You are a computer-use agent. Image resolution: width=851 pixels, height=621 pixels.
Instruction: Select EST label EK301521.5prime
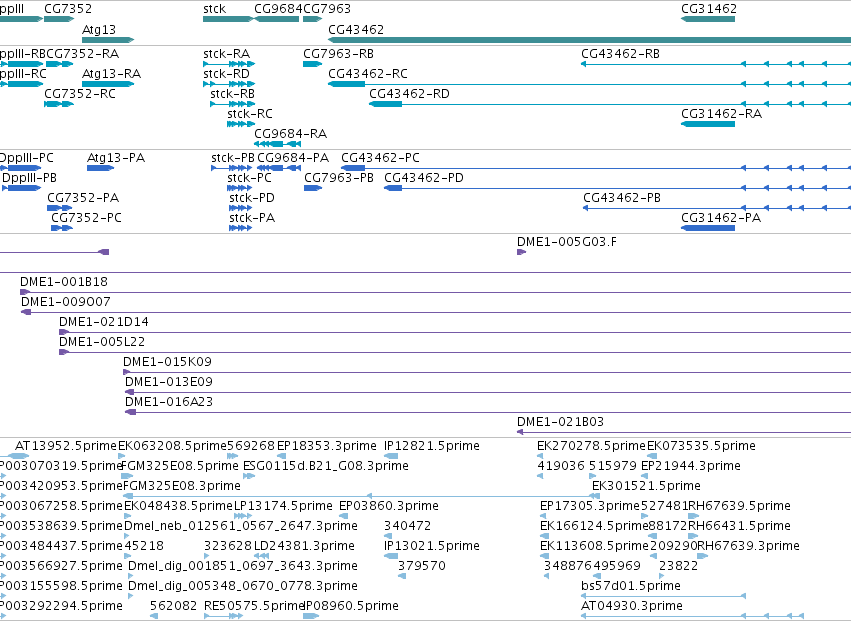pyautogui.click(x=646, y=487)
